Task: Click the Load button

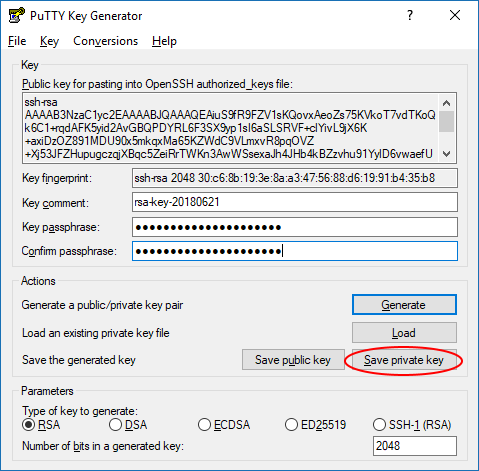Action: click(404, 332)
